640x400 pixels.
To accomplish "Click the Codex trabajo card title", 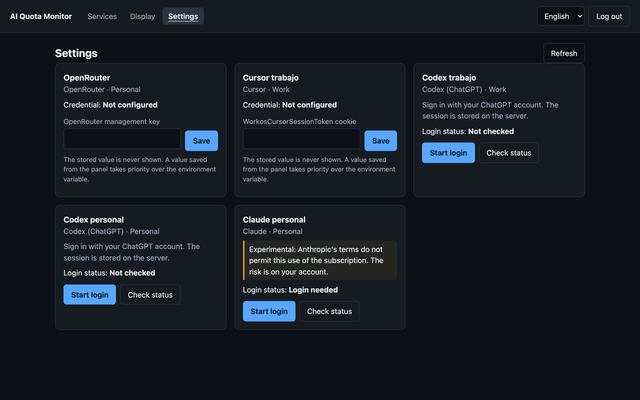I will coord(449,78).
